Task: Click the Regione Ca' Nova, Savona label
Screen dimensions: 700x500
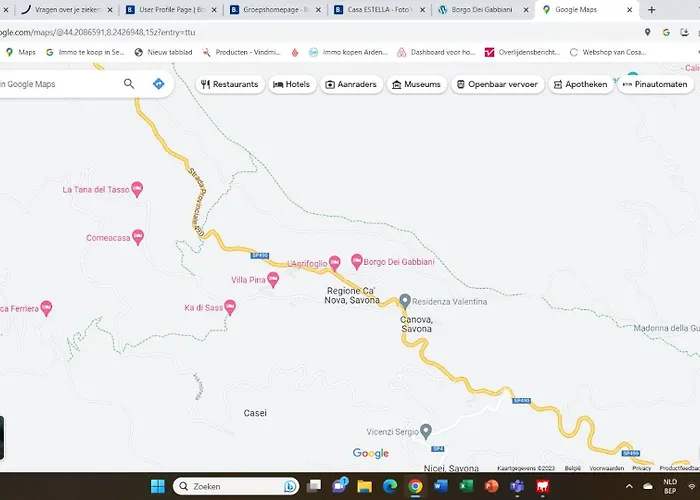Action: click(352, 296)
